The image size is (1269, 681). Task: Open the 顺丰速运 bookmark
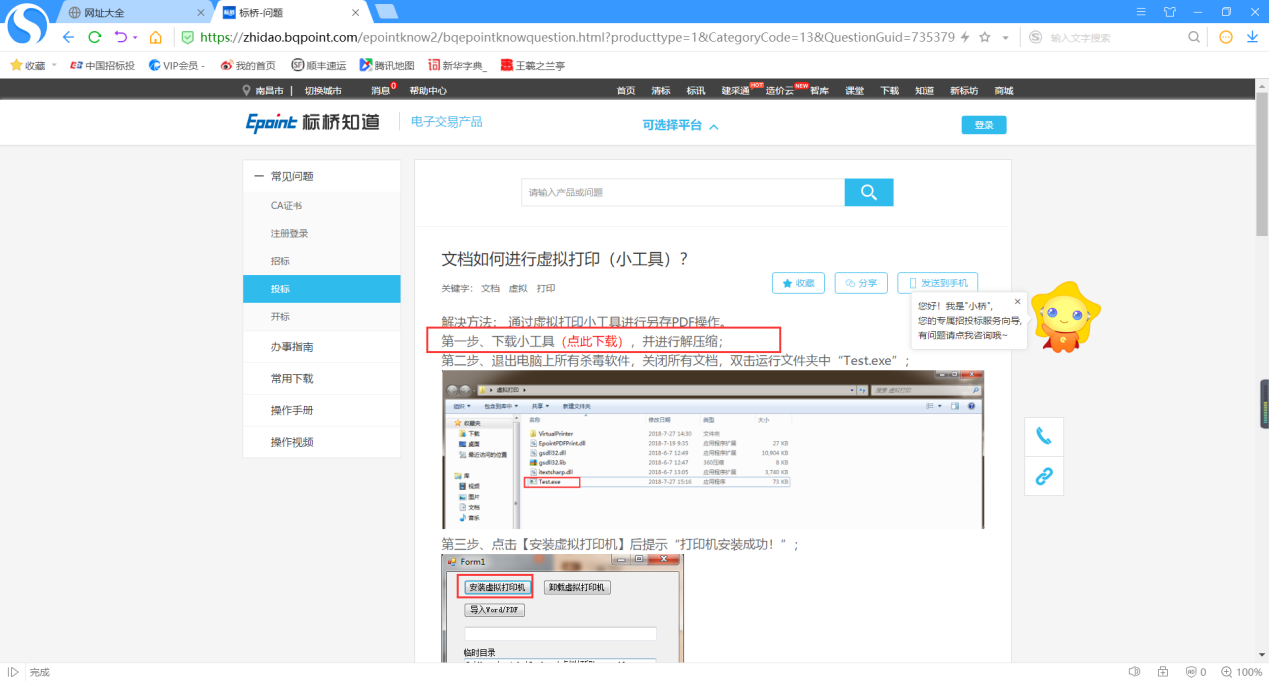(318, 65)
